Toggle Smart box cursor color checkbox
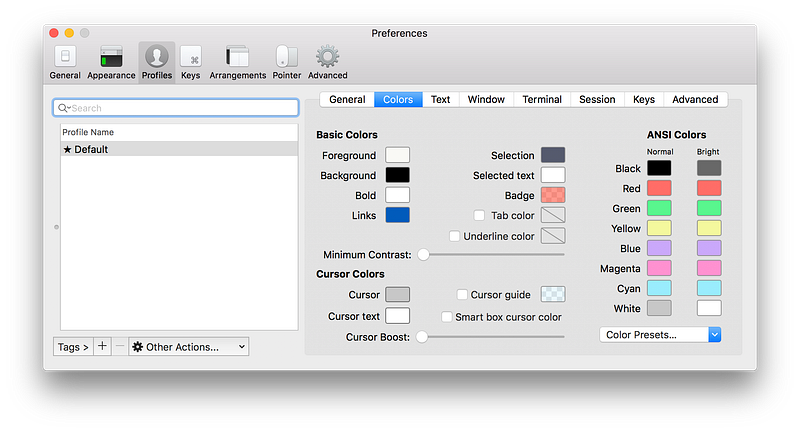Screen dimensions: 800x432 coord(446,317)
